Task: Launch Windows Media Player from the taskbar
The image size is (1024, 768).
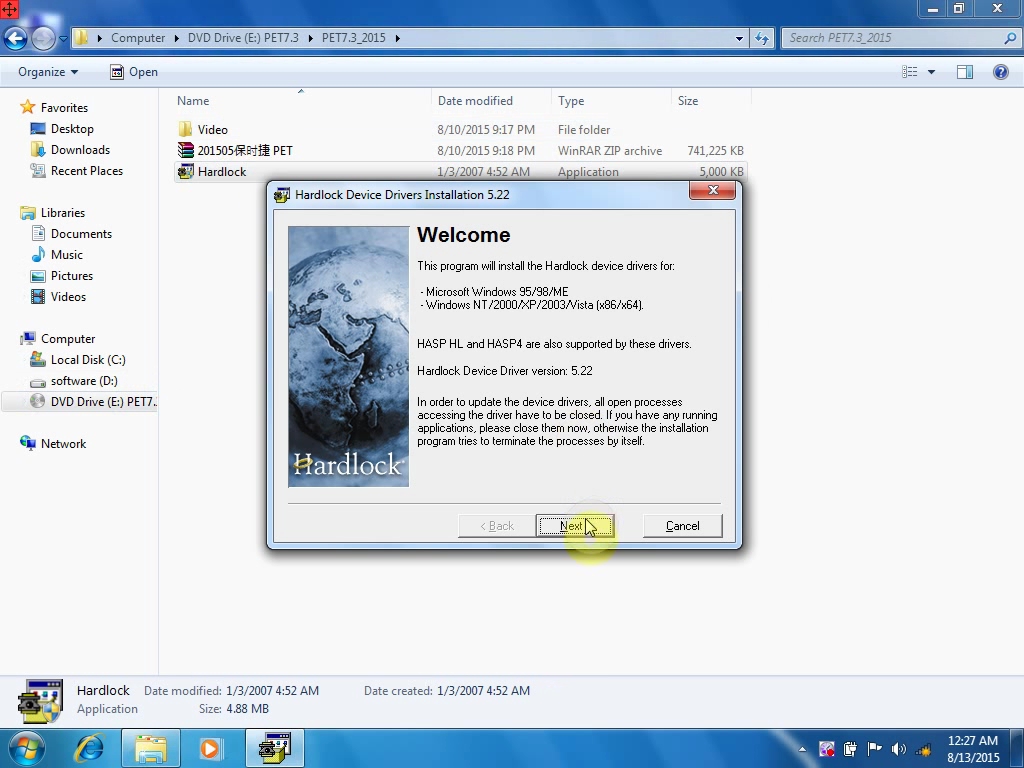Action: click(210, 748)
